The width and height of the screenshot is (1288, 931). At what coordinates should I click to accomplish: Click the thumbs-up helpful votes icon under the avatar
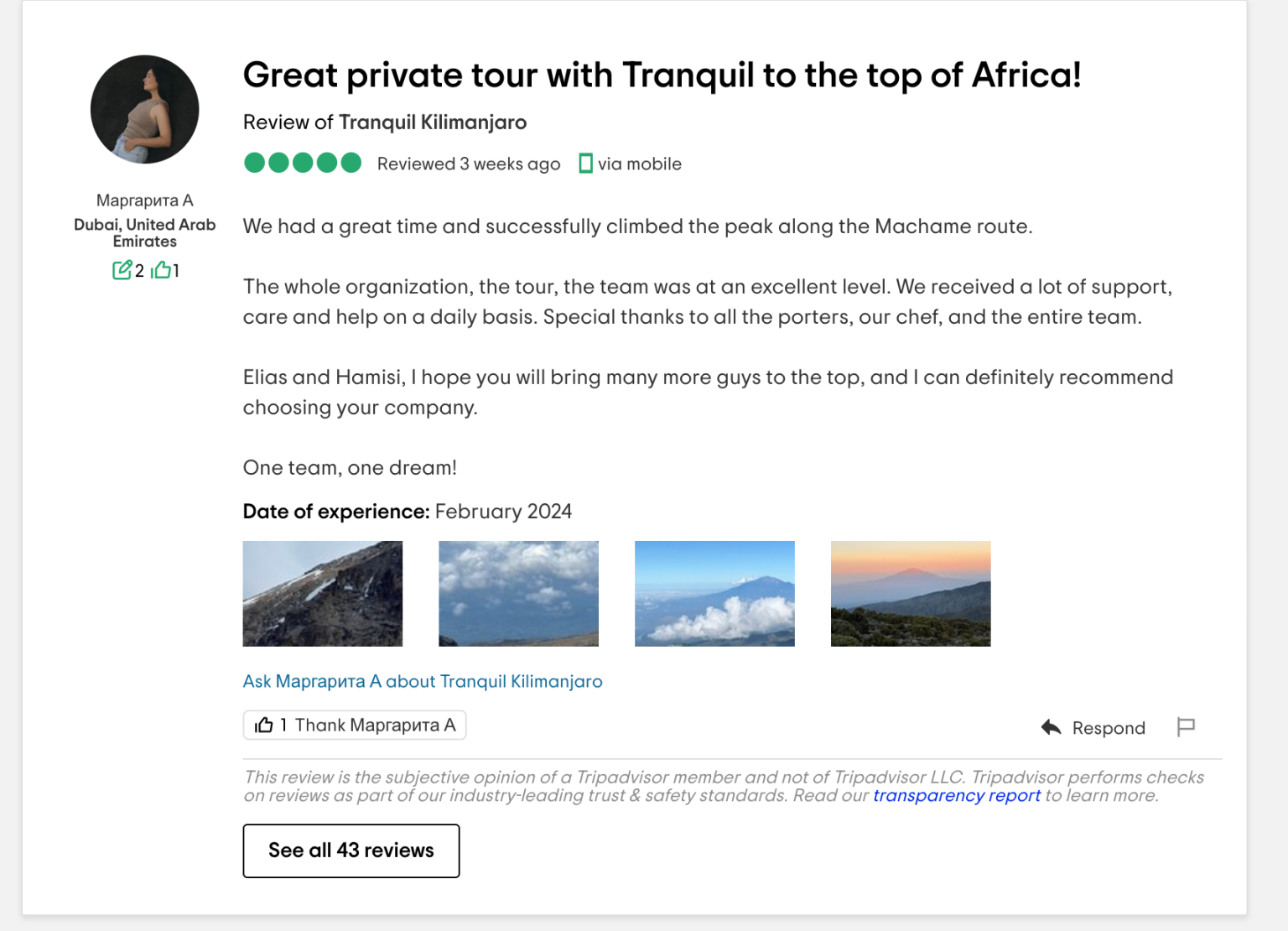click(161, 270)
